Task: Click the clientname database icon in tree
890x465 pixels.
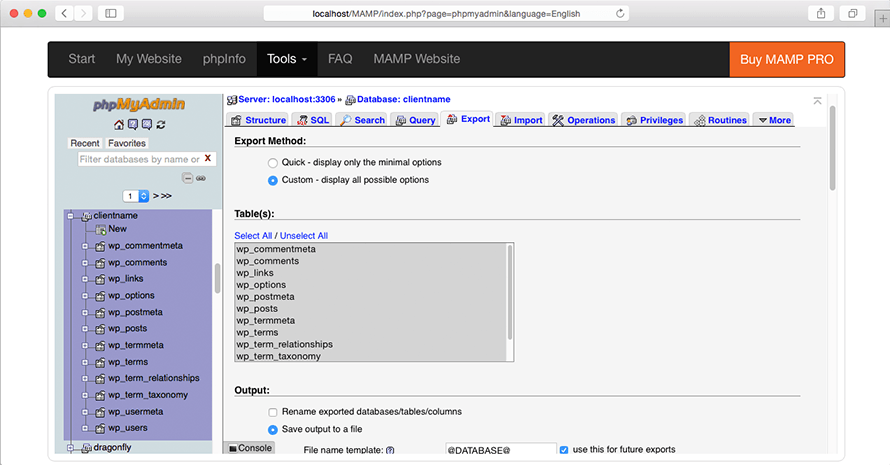Action: [87, 216]
